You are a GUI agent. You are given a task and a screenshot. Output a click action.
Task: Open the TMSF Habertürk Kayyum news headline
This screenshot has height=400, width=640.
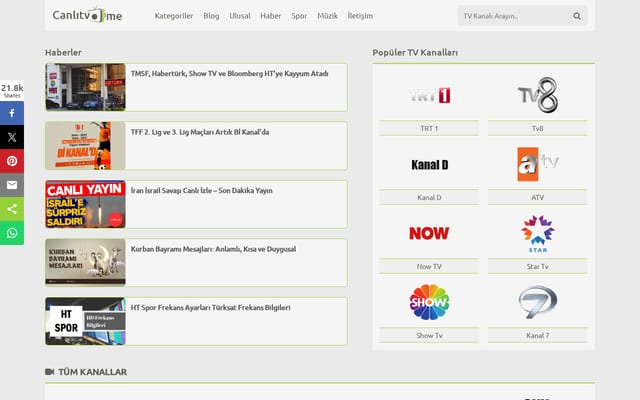point(229,74)
